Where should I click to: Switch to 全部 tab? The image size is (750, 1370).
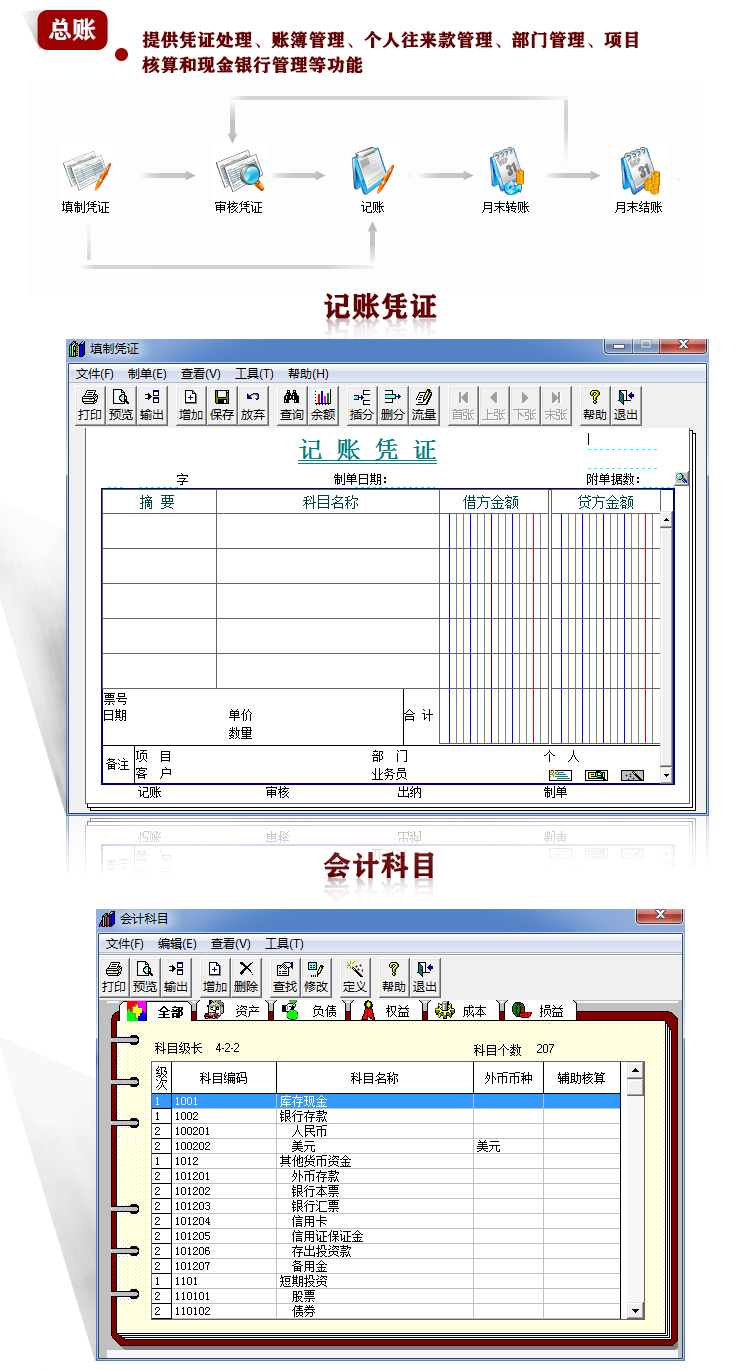coord(157,1010)
